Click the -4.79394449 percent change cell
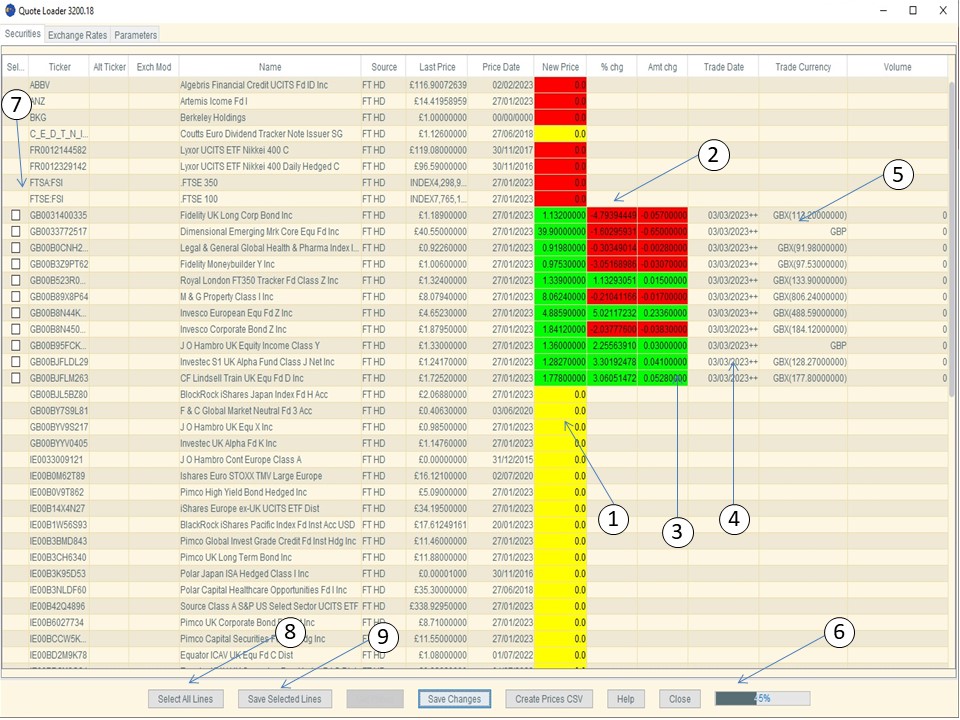The height and width of the screenshot is (720, 960). pos(612,216)
